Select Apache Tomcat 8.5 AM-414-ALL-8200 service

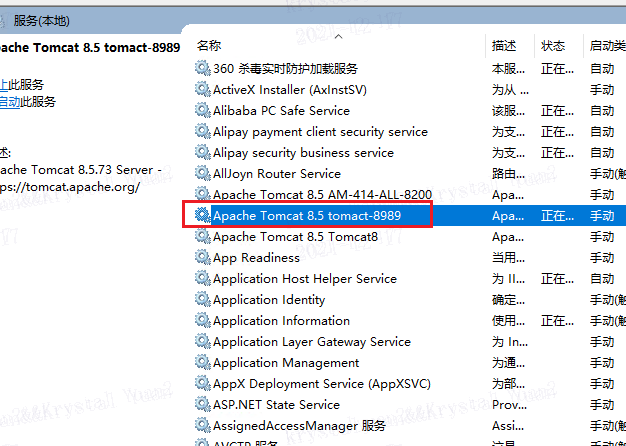[x=323, y=194]
